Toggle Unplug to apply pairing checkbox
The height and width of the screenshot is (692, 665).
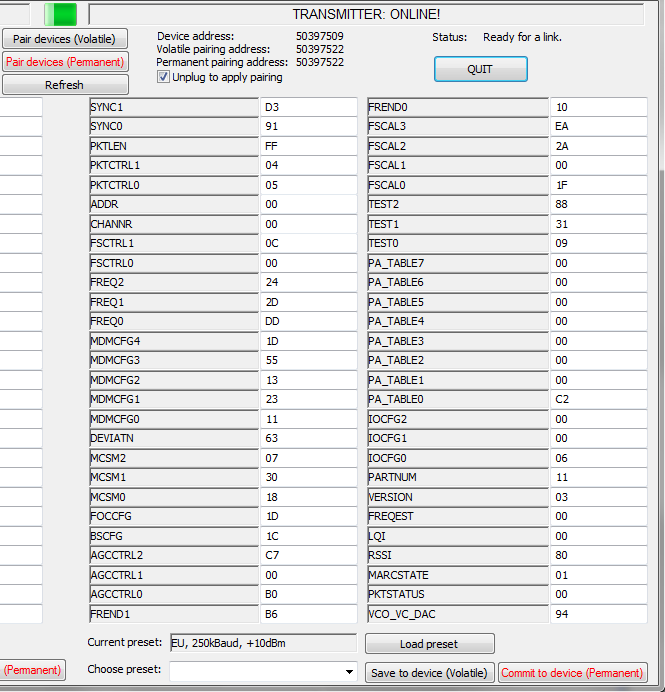[163, 77]
